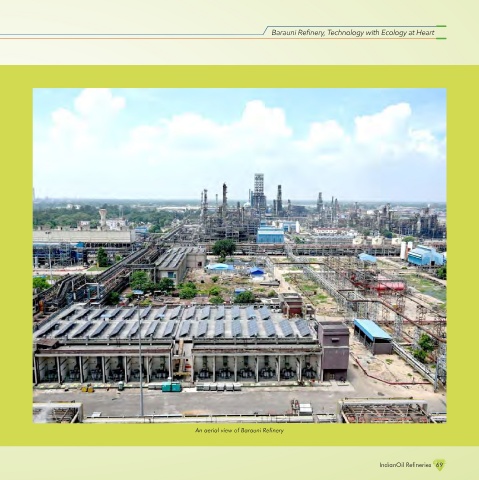
Task: Click the blue warehouse at far right of photo
Action: [x=425, y=255]
